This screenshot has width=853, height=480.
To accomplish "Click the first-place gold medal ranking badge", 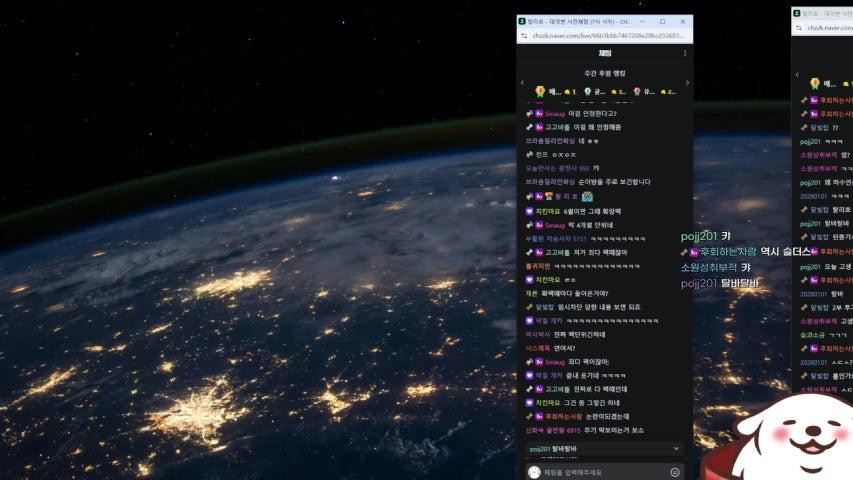I will [540, 91].
